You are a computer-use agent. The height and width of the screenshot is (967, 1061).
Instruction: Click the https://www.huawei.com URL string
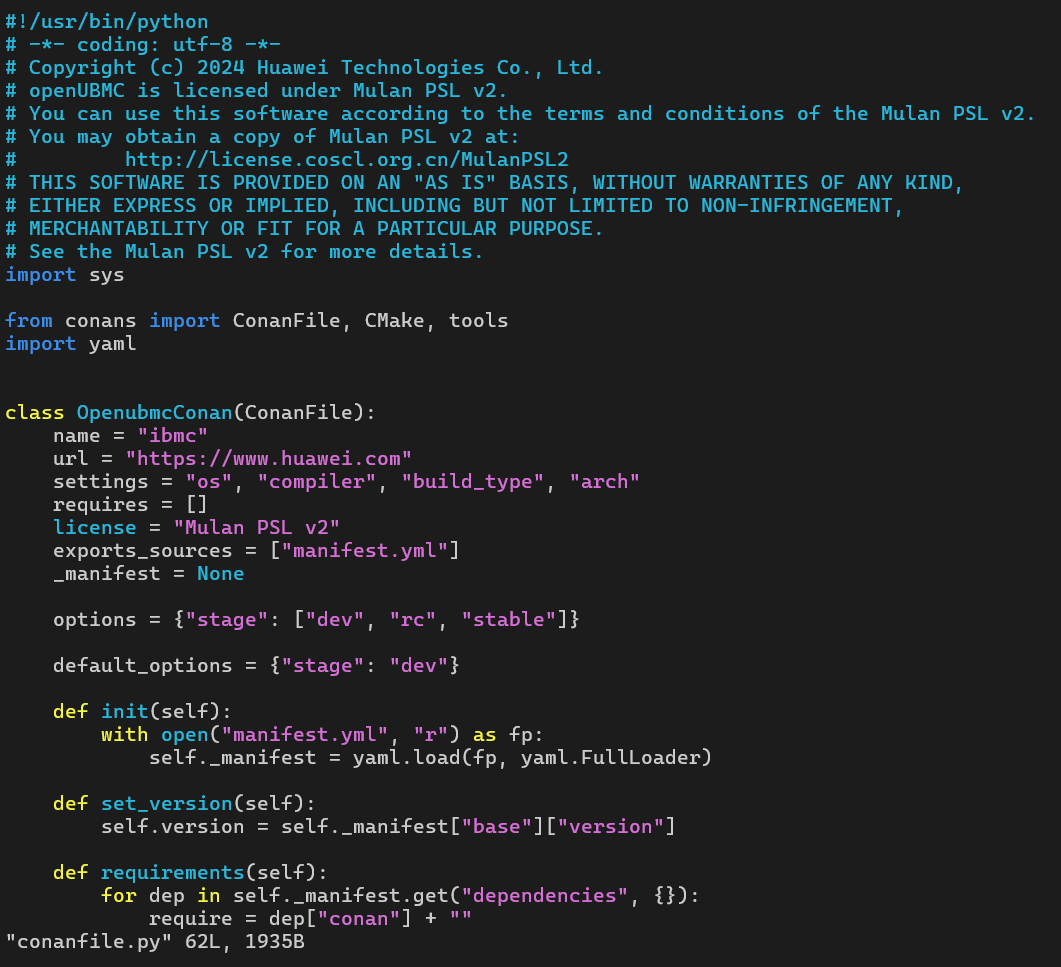point(268,459)
